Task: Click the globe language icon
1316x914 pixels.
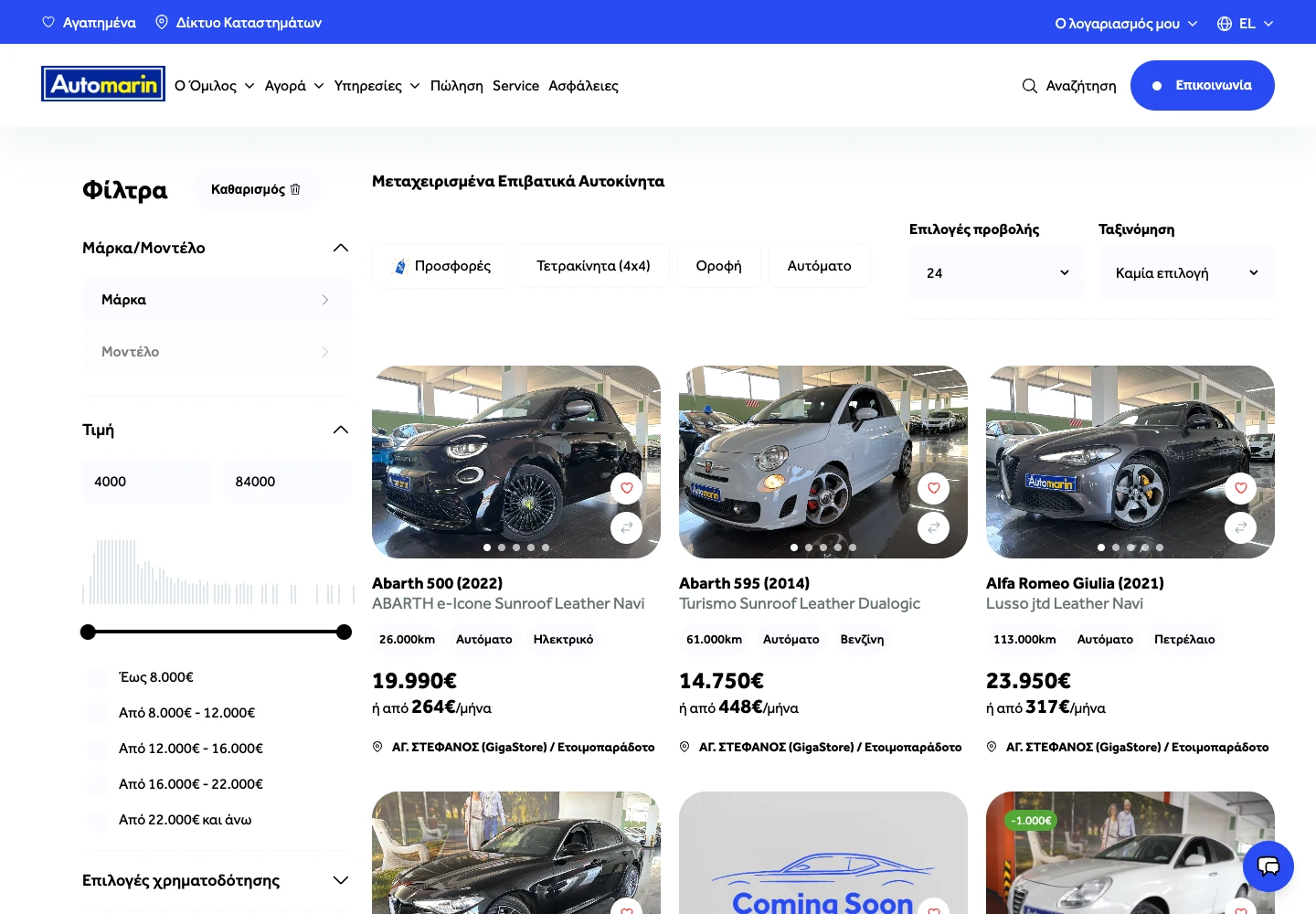Action: point(1225,24)
